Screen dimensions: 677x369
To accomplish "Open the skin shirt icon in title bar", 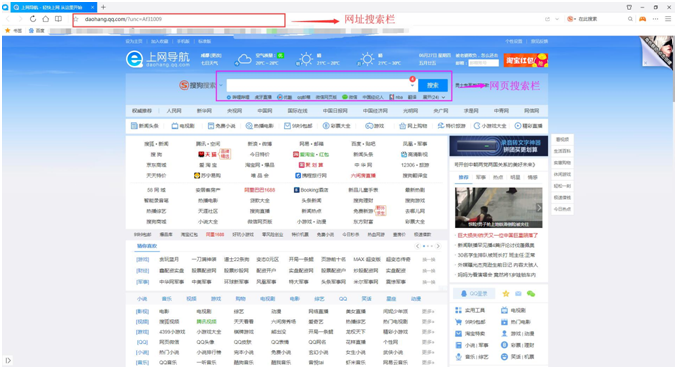I will click(x=629, y=7).
